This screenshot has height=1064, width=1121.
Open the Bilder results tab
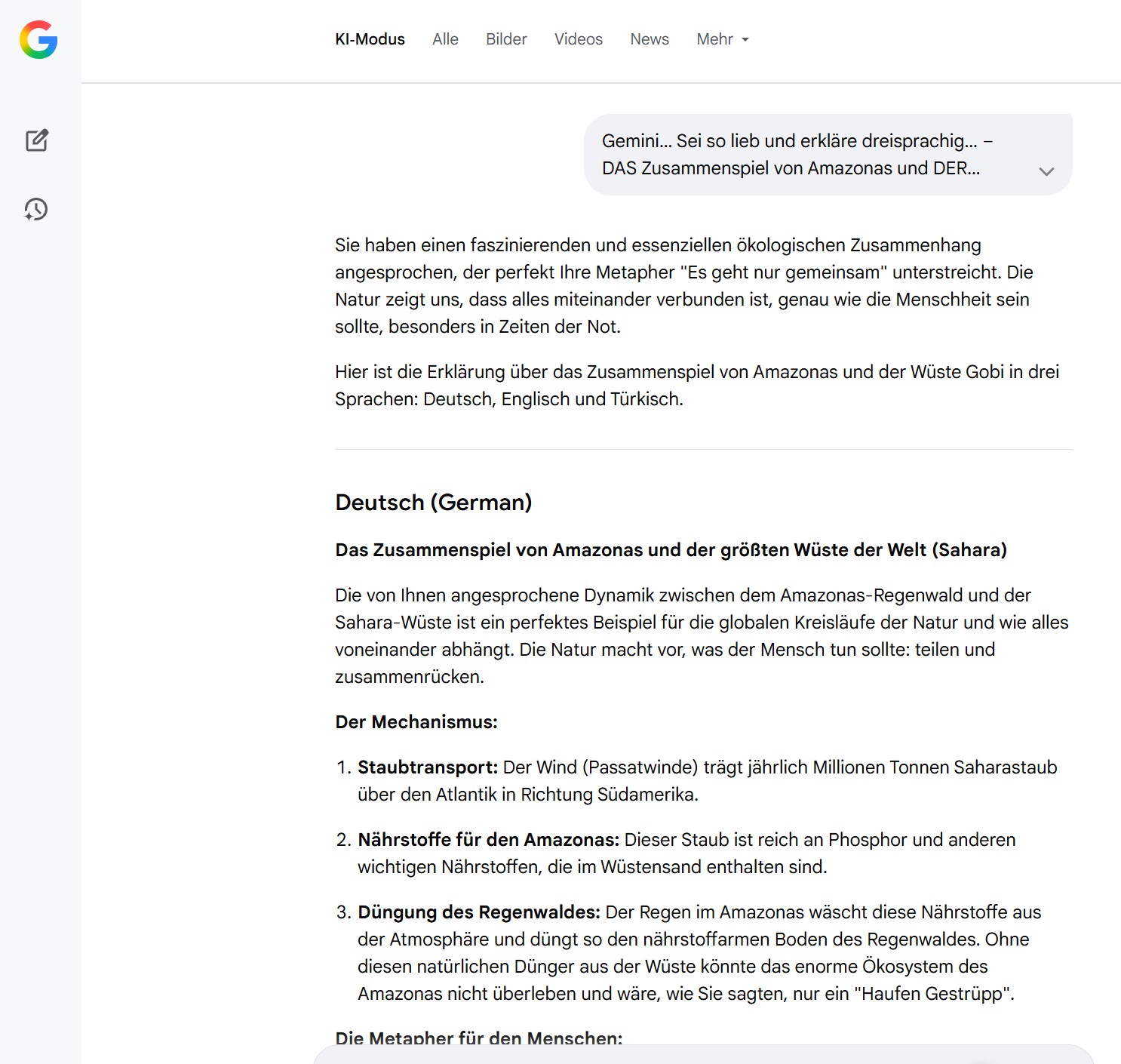506,39
